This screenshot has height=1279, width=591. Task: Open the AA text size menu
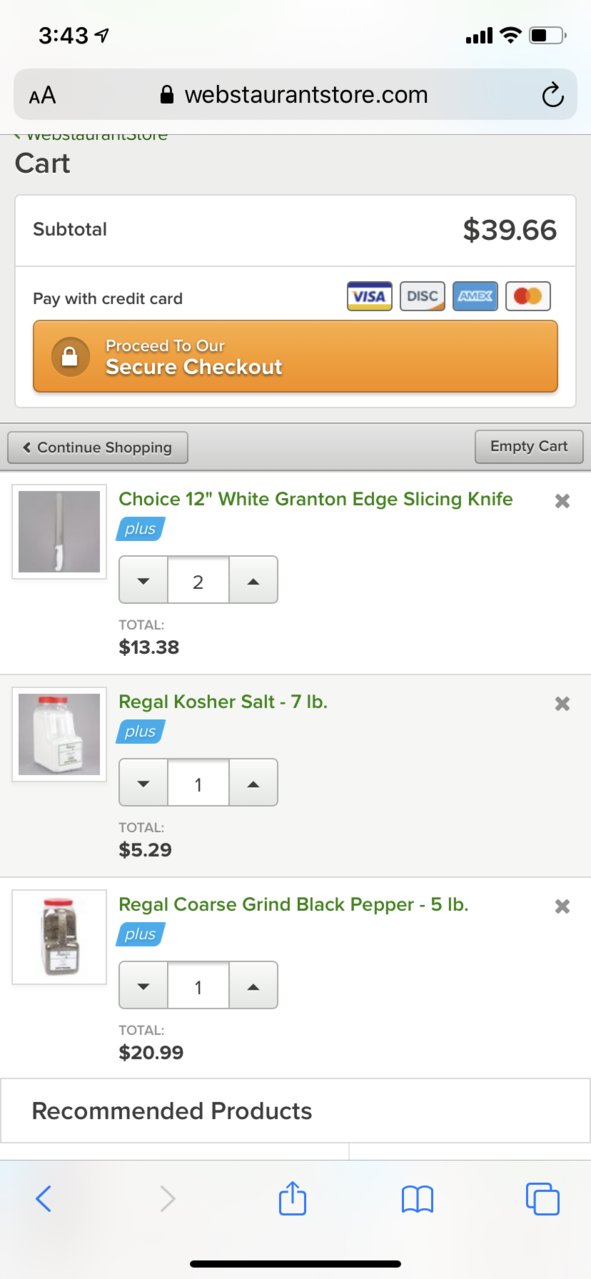(42, 96)
